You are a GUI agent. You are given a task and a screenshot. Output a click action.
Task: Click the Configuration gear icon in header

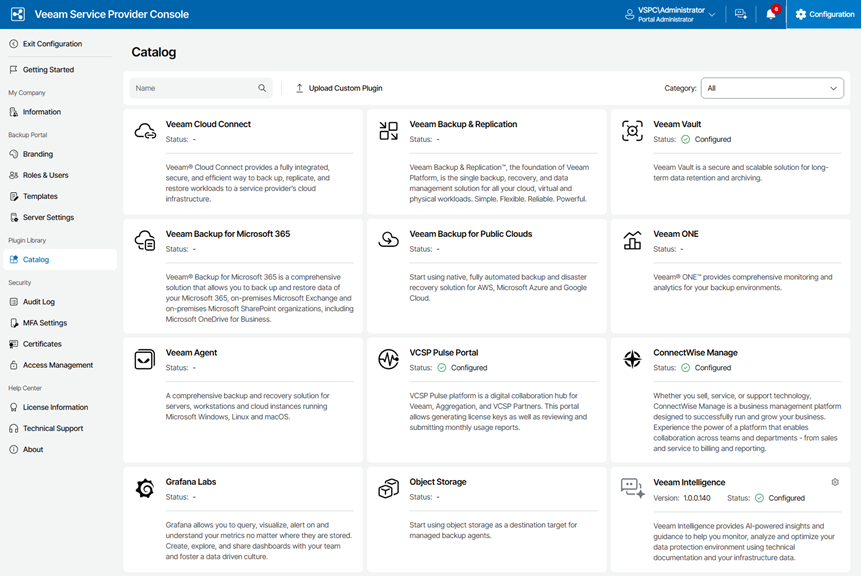pos(801,14)
